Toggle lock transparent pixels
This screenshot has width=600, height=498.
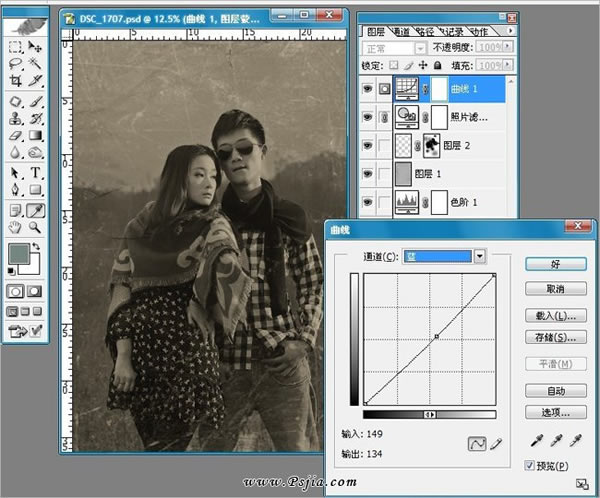click(x=393, y=65)
